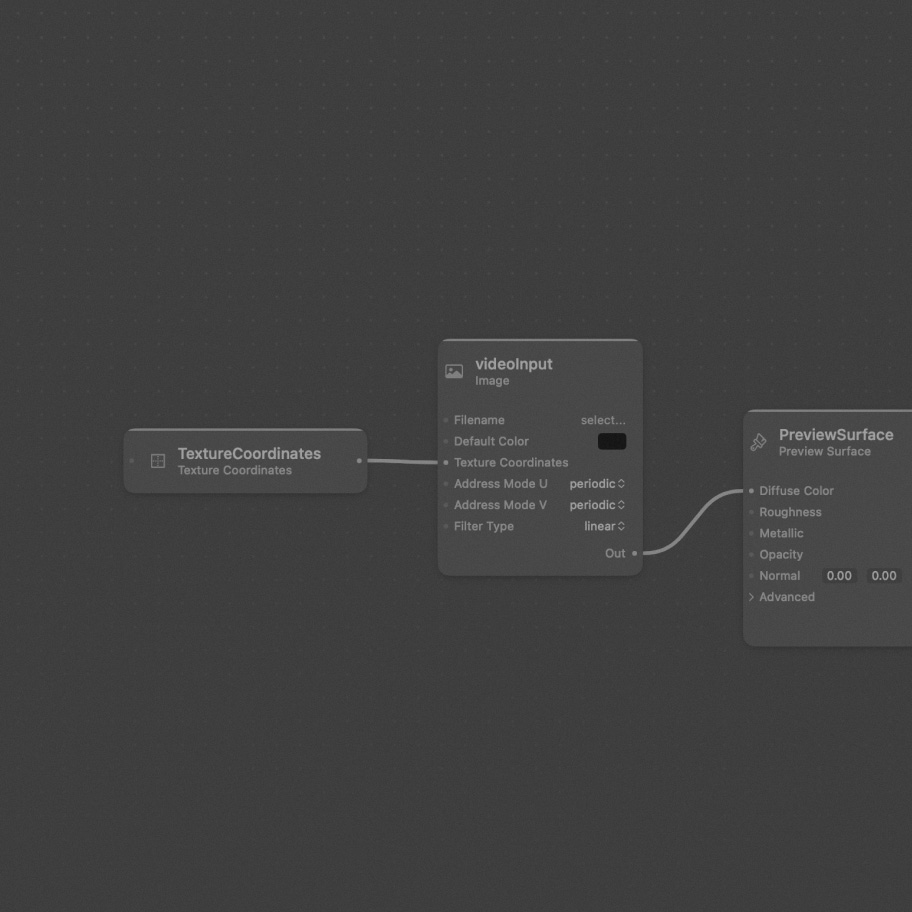Click the Filename select... button
The image size is (912, 912).
(603, 420)
